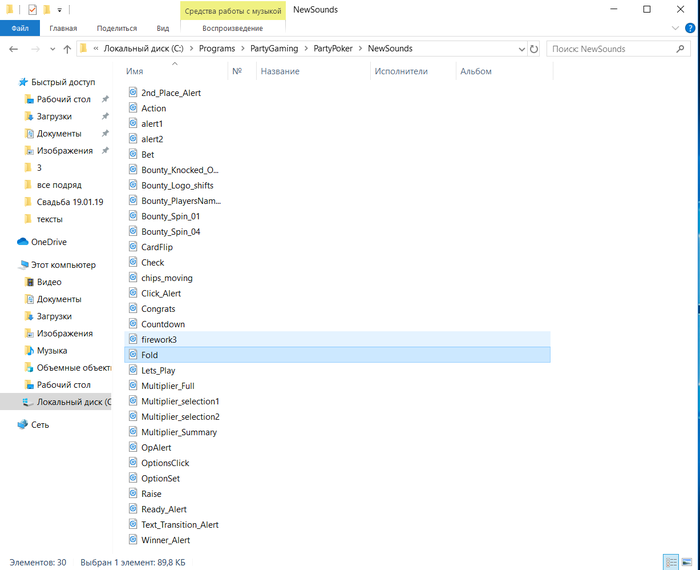Viewport: 700px width, 570px height.
Task: Open help with the question mark icon
Action: [690, 28]
